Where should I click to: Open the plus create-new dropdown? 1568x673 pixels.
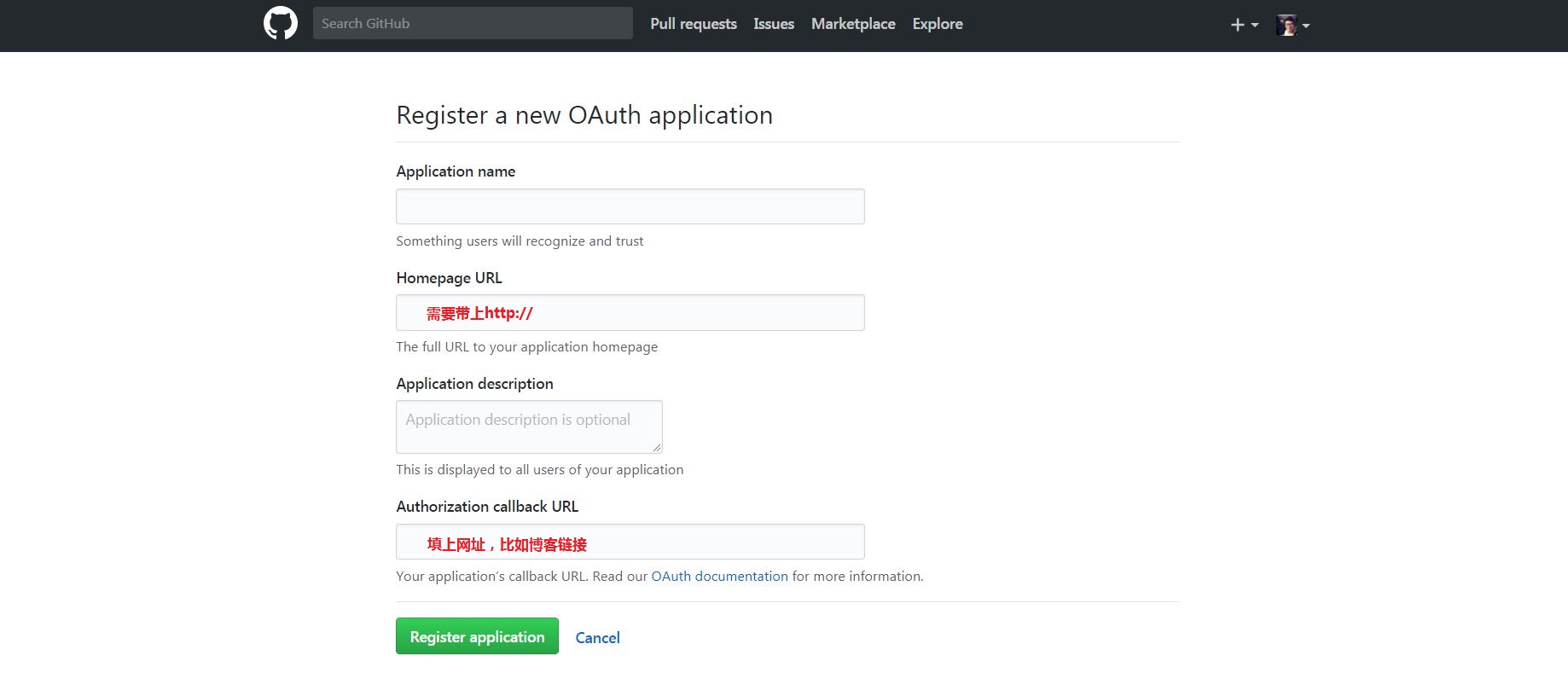click(x=1244, y=25)
